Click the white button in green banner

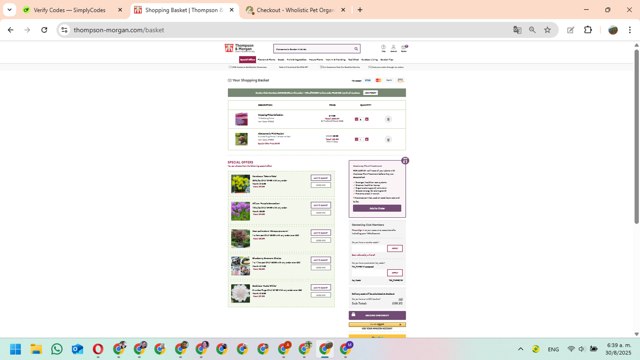pyautogui.click(x=370, y=93)
